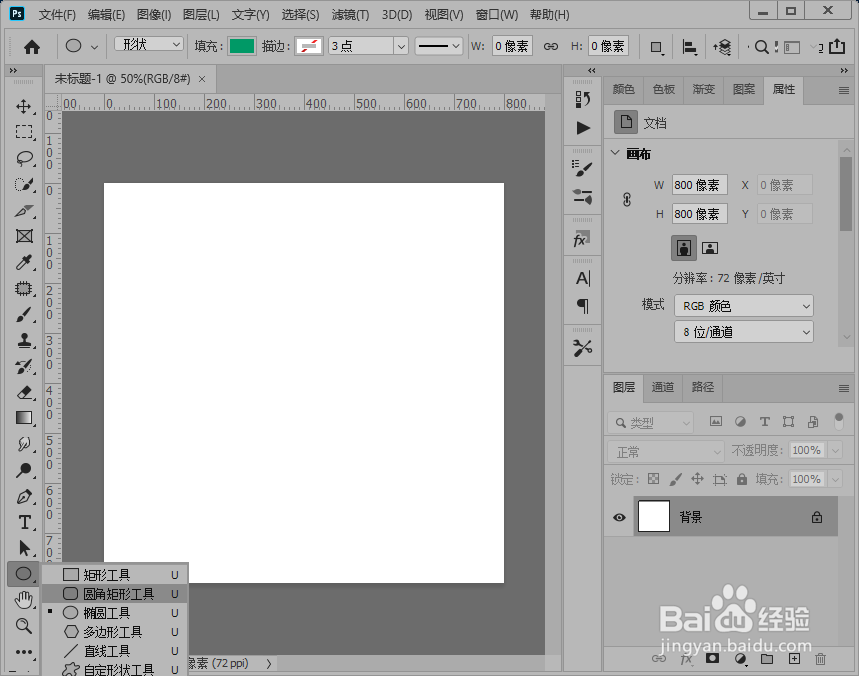Select the Clone Stamp tool
The height and width of the screenshot is (676, 859).
pyautogui.click(x=24, y=341)
